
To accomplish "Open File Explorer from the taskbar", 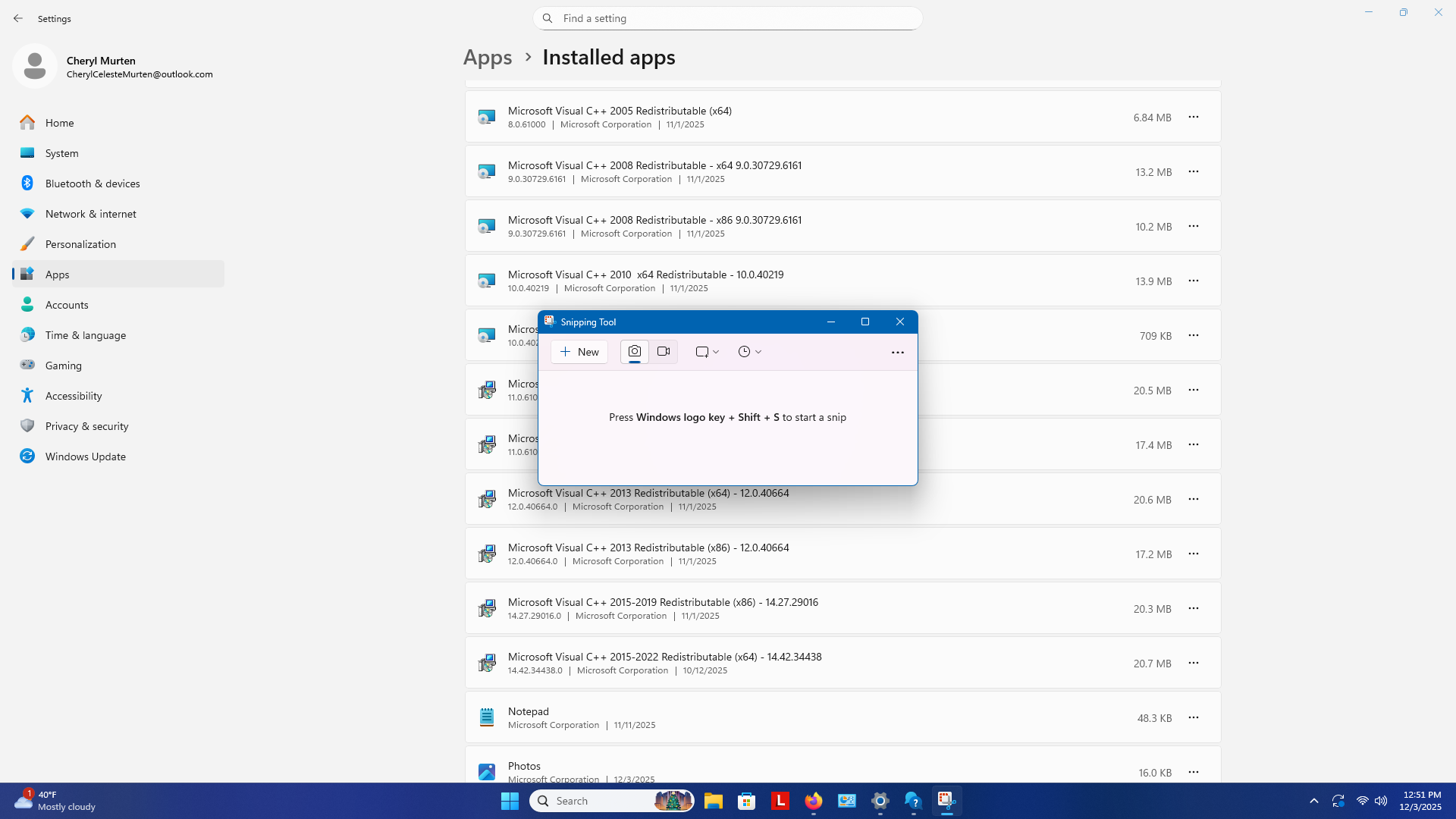I will pos(713,801).
